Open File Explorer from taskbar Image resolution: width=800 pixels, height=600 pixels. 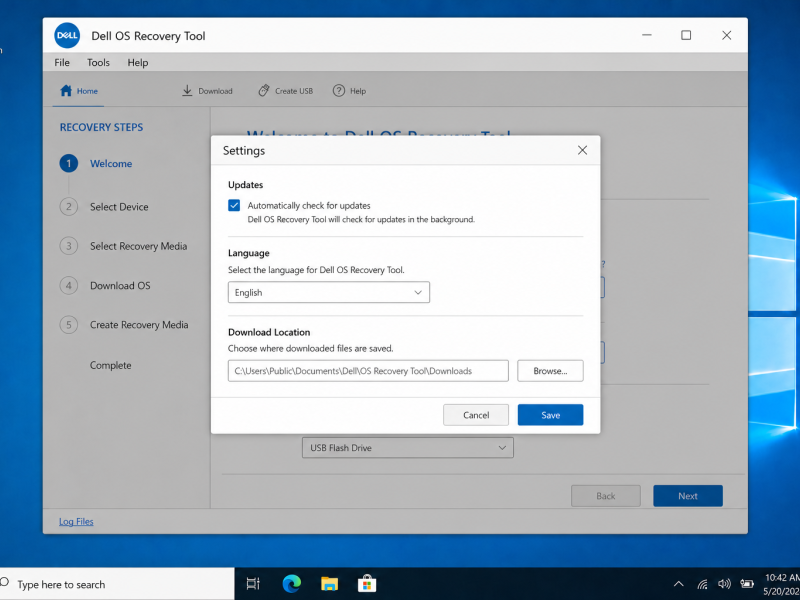pyautogui.click(x=329, y=584)
